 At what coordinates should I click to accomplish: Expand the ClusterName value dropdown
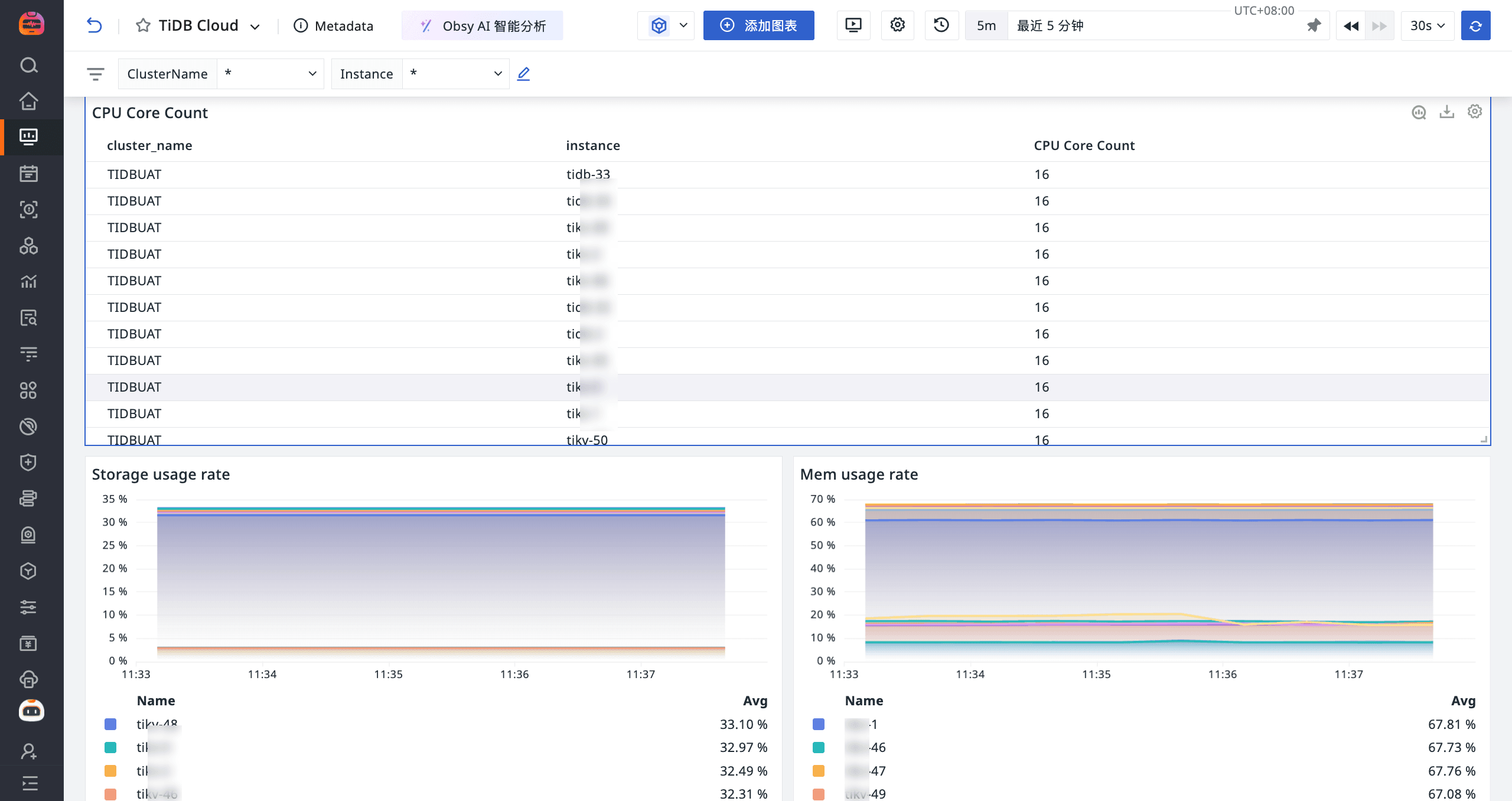click(x=271, y=74)
